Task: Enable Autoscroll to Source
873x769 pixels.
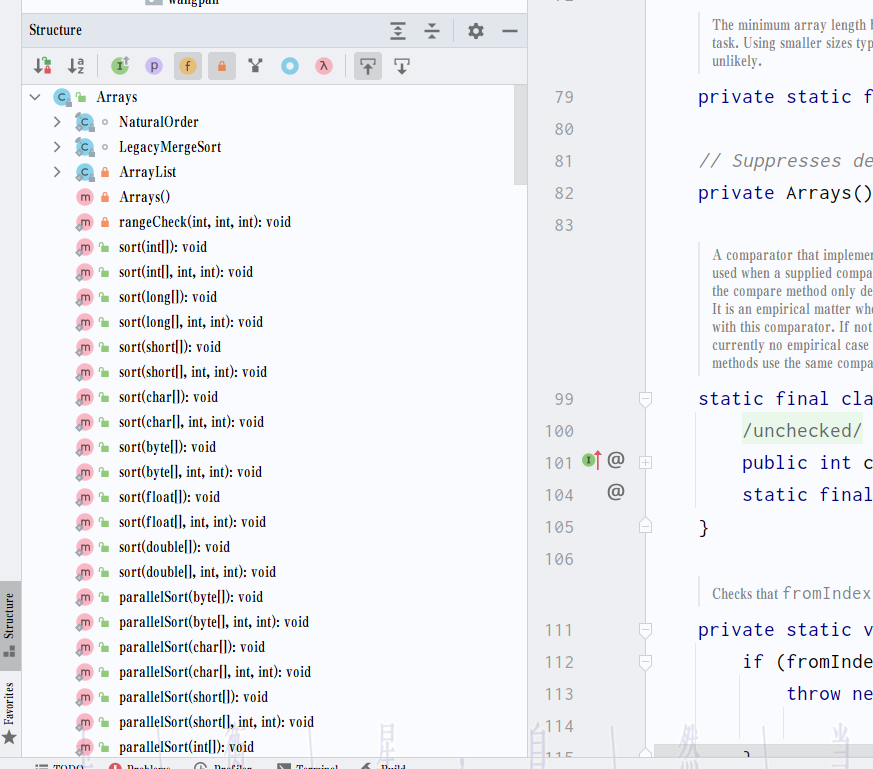Action: 368,66
